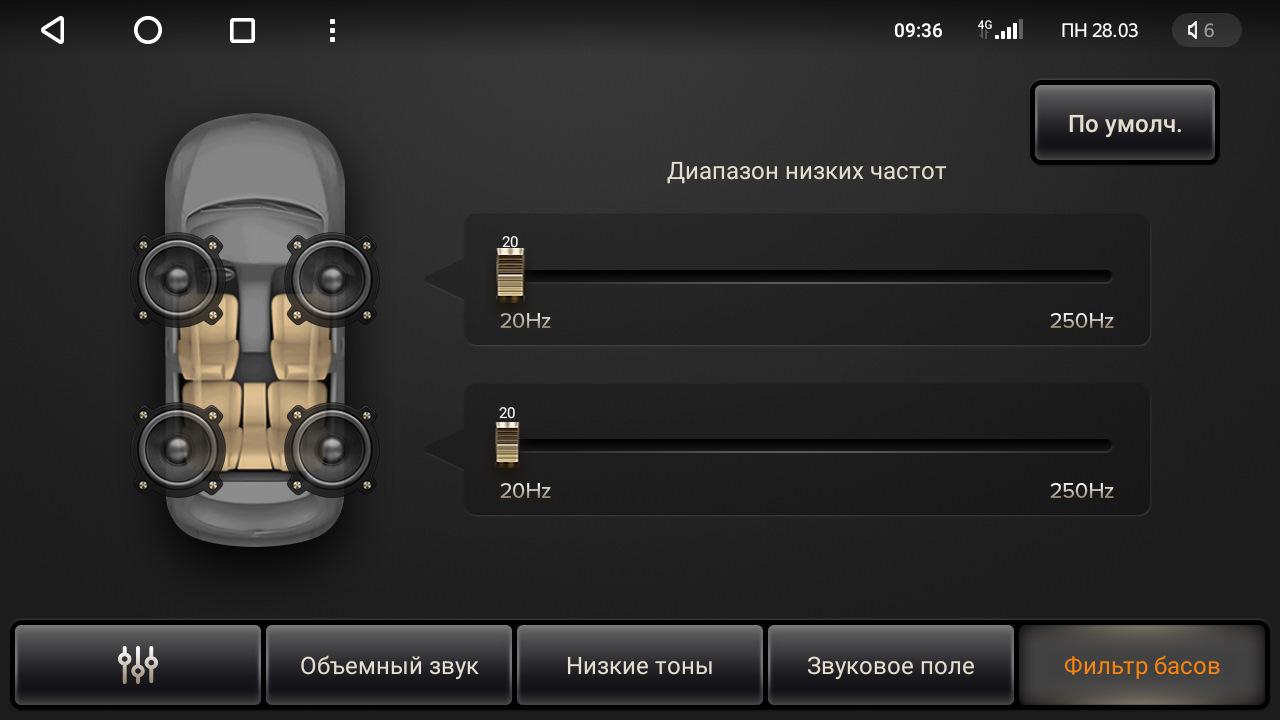This screenshot has width=1280, height=720.
Task: Tap the 09:36 clock display
Action: 918,30
